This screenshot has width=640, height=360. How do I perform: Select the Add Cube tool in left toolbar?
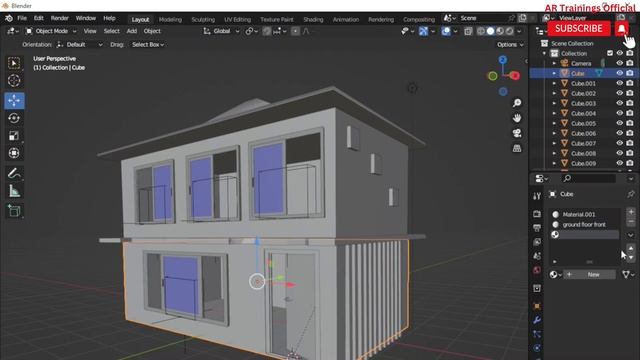click(x=14, y=211)
